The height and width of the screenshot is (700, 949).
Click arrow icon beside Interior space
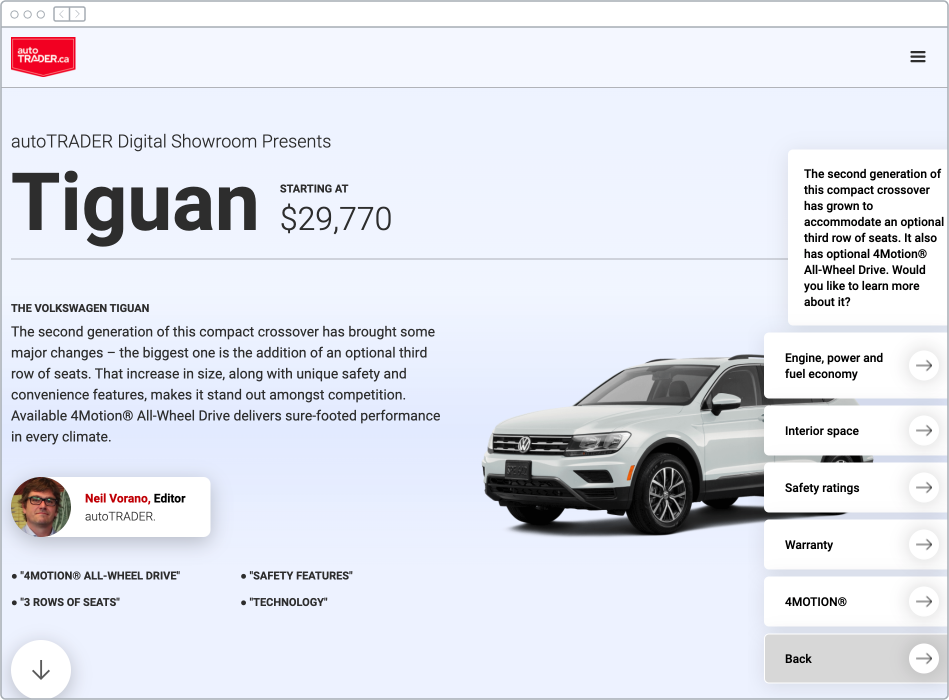tap(924, 430)
